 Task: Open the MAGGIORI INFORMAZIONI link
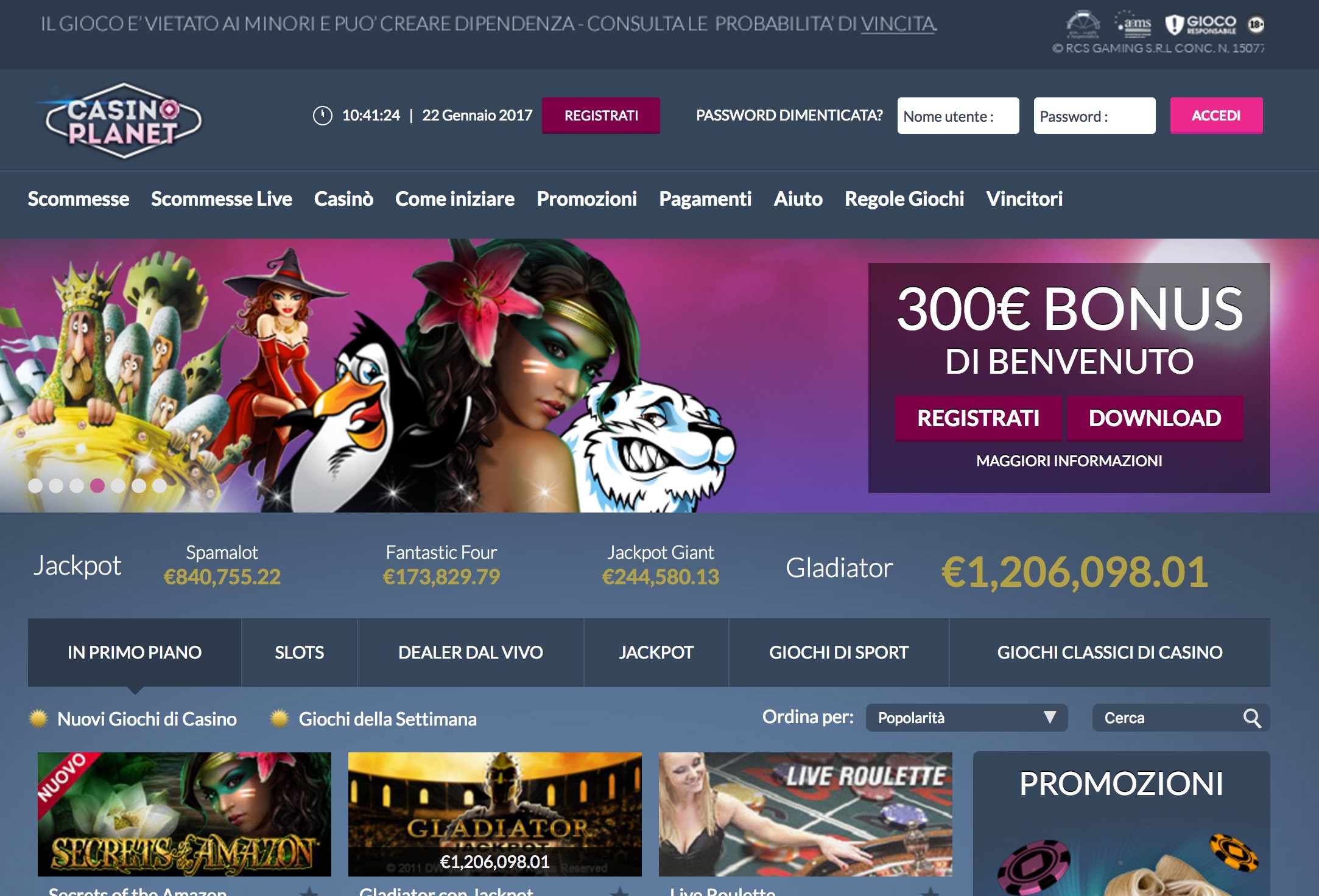pos(1069,461)
